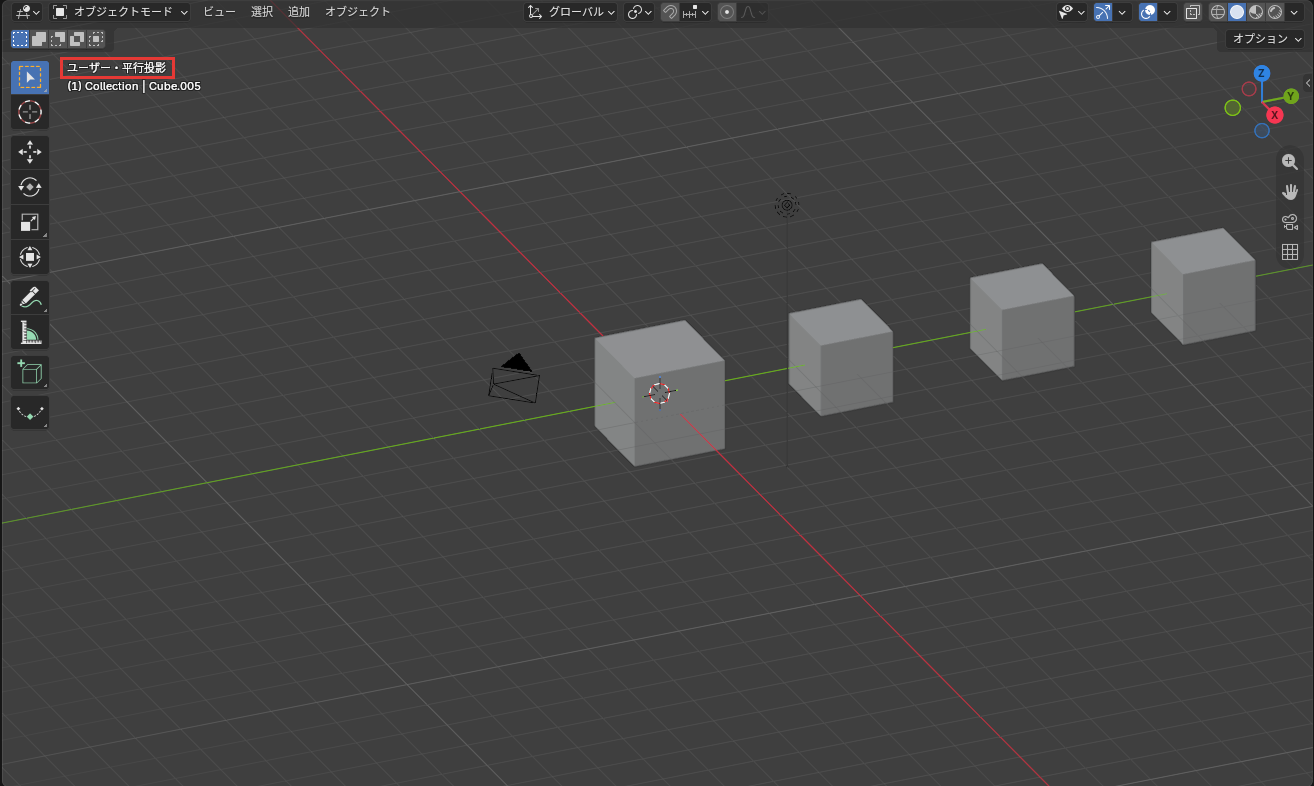This screenshot has height=786, width=1314.
Task: Toggle viewport overlays
Action: tap(1148, 12)
